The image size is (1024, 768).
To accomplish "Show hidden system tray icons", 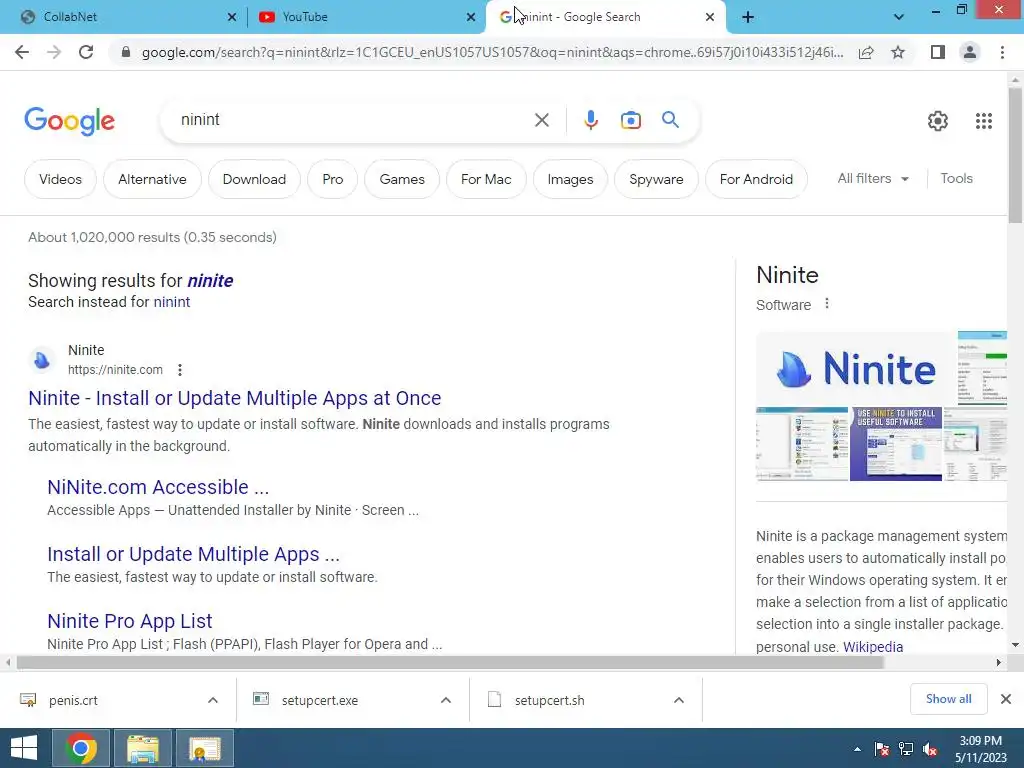I will point(857,749).
